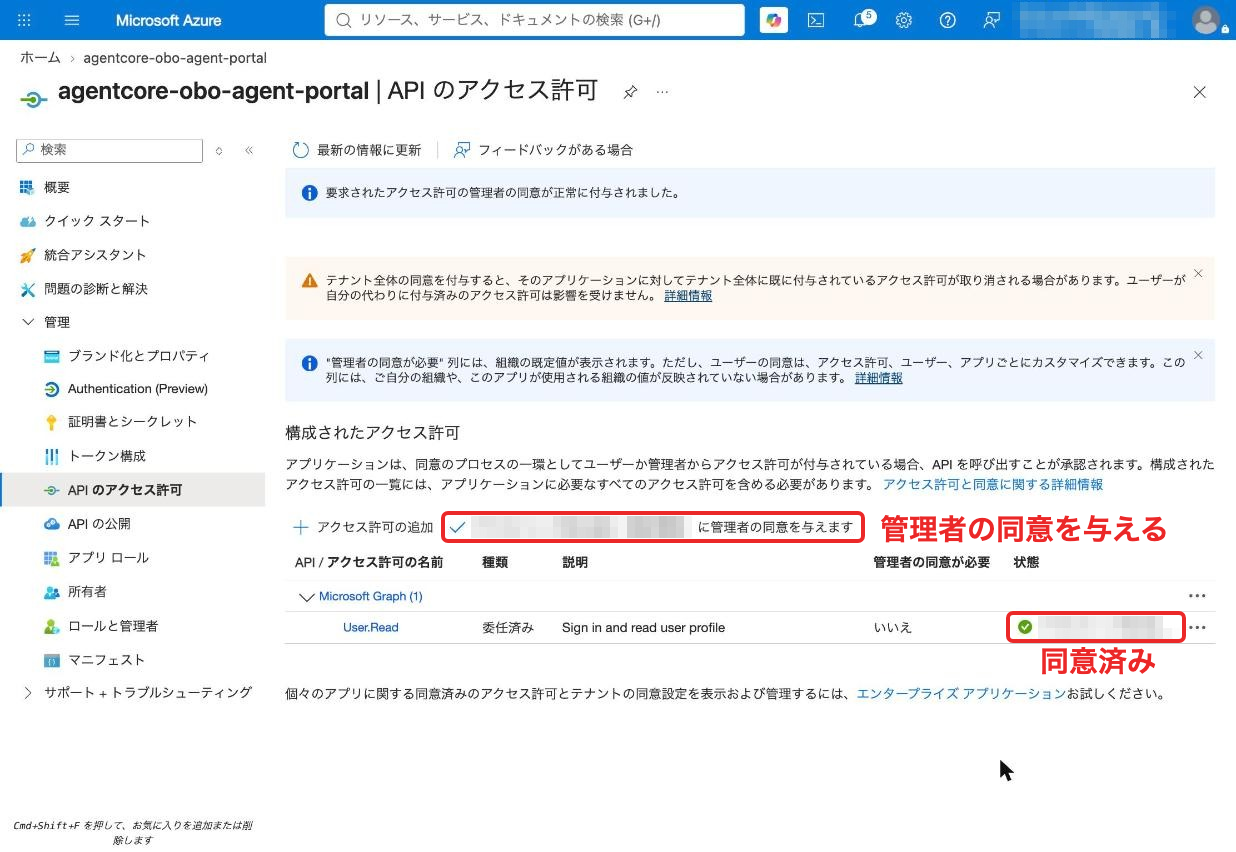The height and width of the screenshot is (852, 1236).
Task: Open クイック スタート in the sidebar
Action: point(96,221)
